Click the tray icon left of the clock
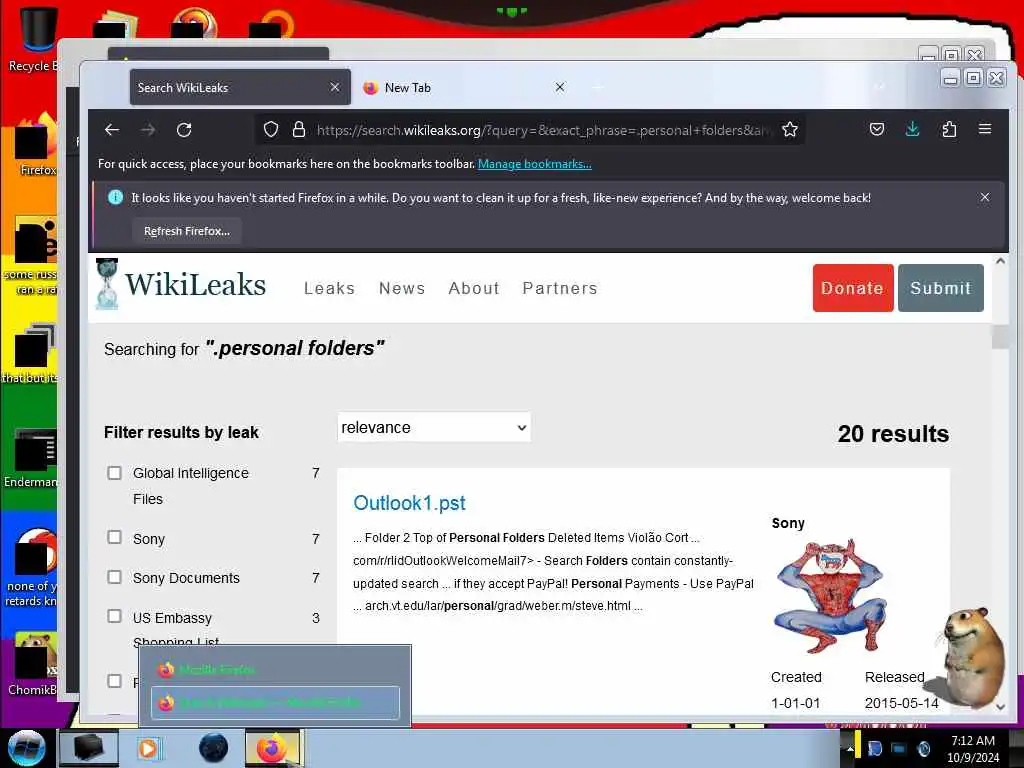Image resolution: width=1024 pixels, height=768 pixels. point(923,749)
